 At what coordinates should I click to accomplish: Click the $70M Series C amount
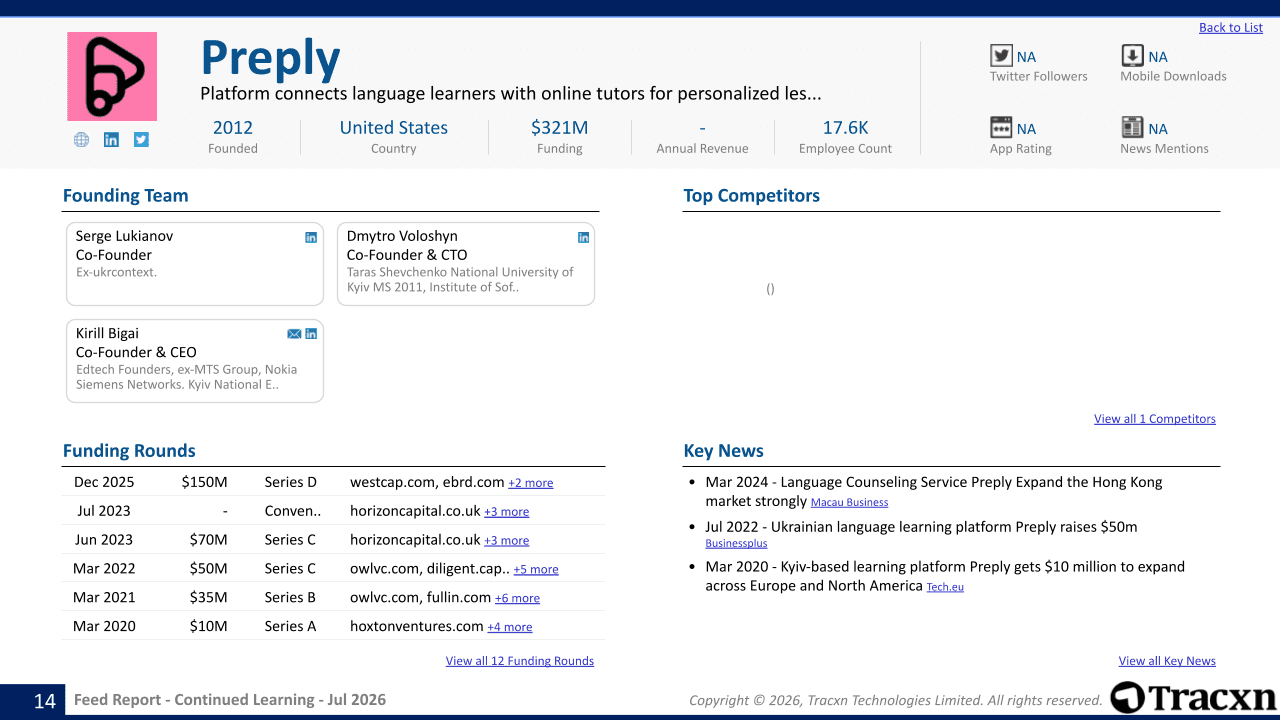click(x=209, y=540)
